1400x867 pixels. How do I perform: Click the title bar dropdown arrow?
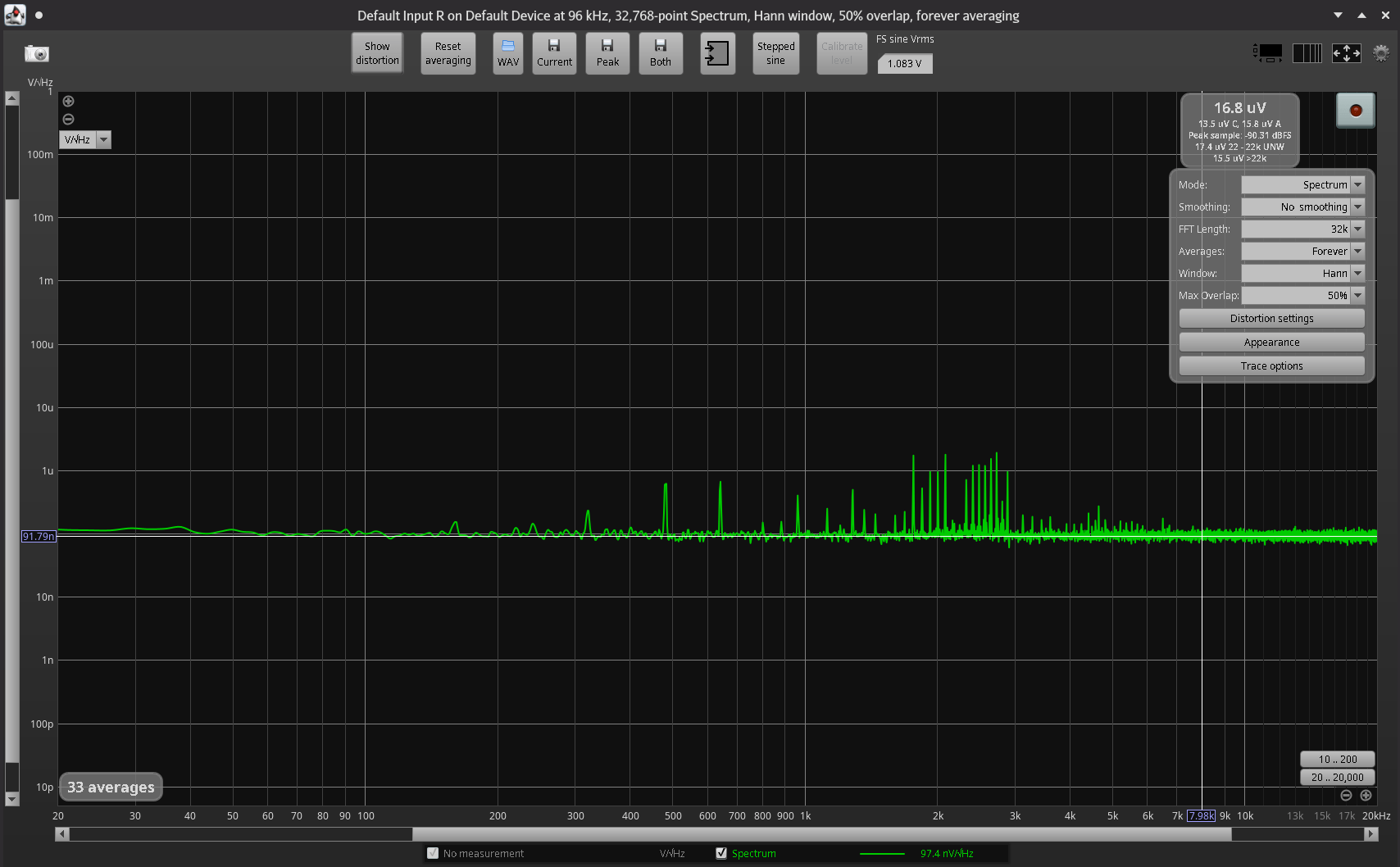tap(1338, 15)
